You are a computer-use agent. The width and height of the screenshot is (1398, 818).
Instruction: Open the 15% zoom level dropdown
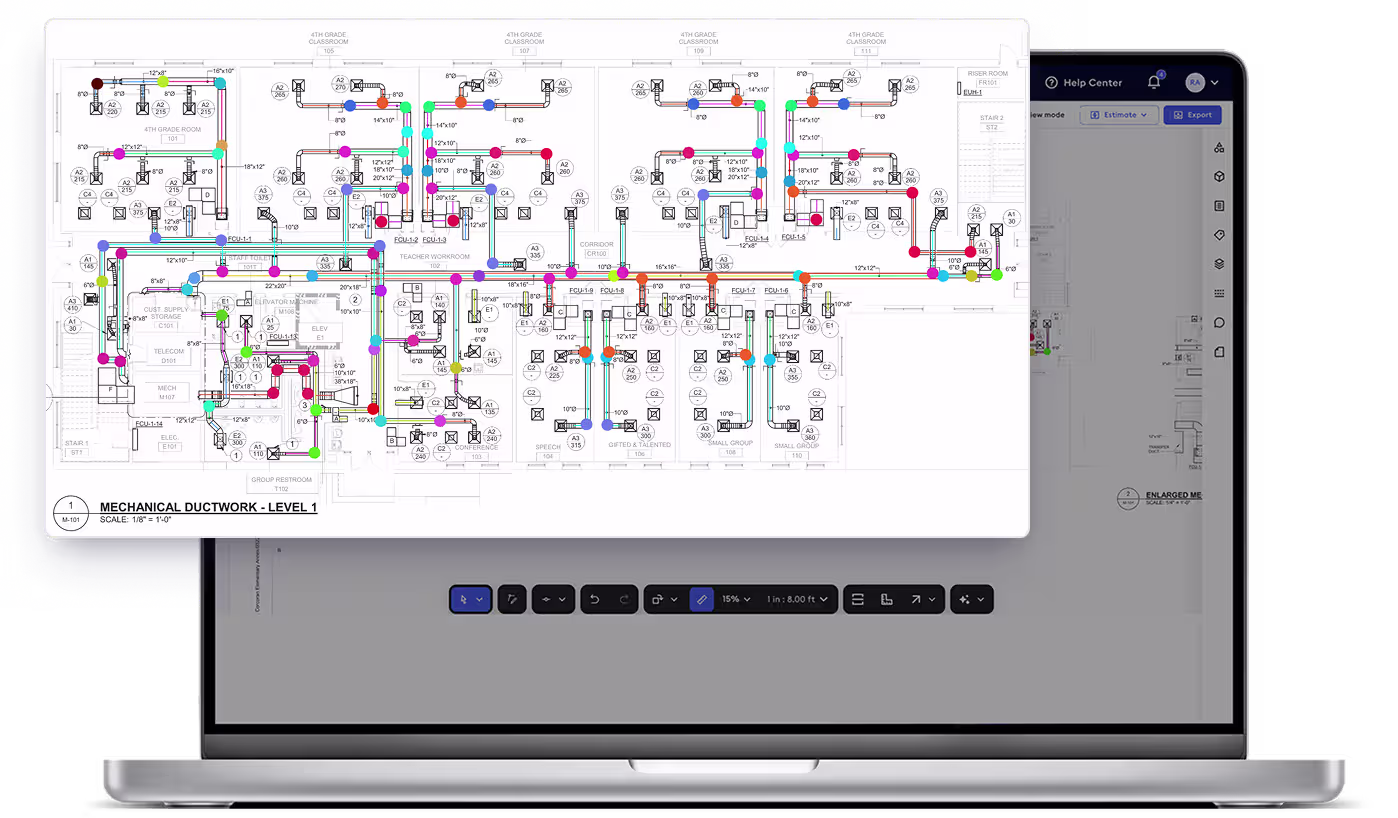tap(736, 599)
